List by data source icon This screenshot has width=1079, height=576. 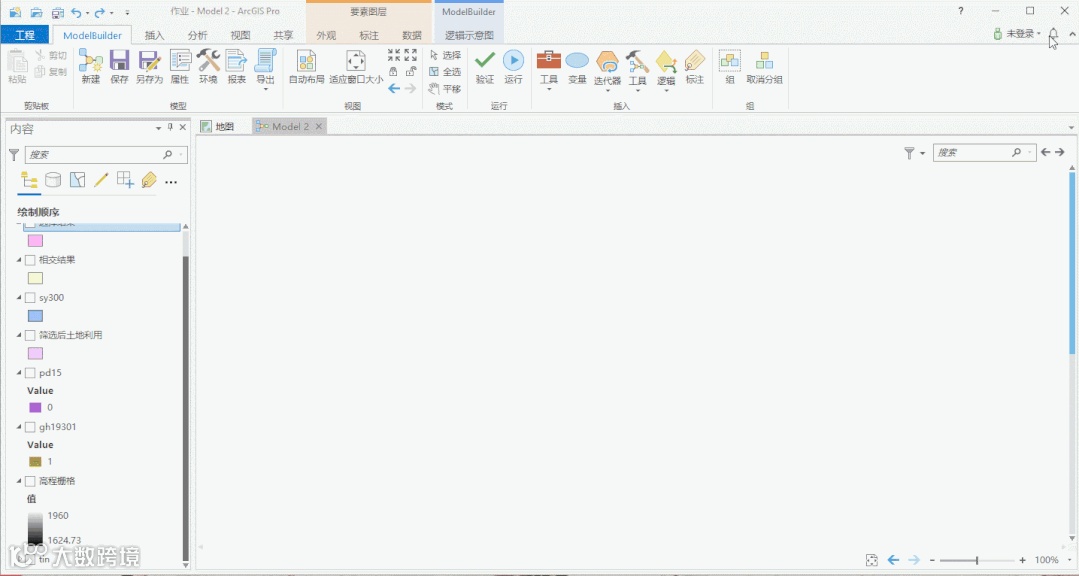coord(53,180)
